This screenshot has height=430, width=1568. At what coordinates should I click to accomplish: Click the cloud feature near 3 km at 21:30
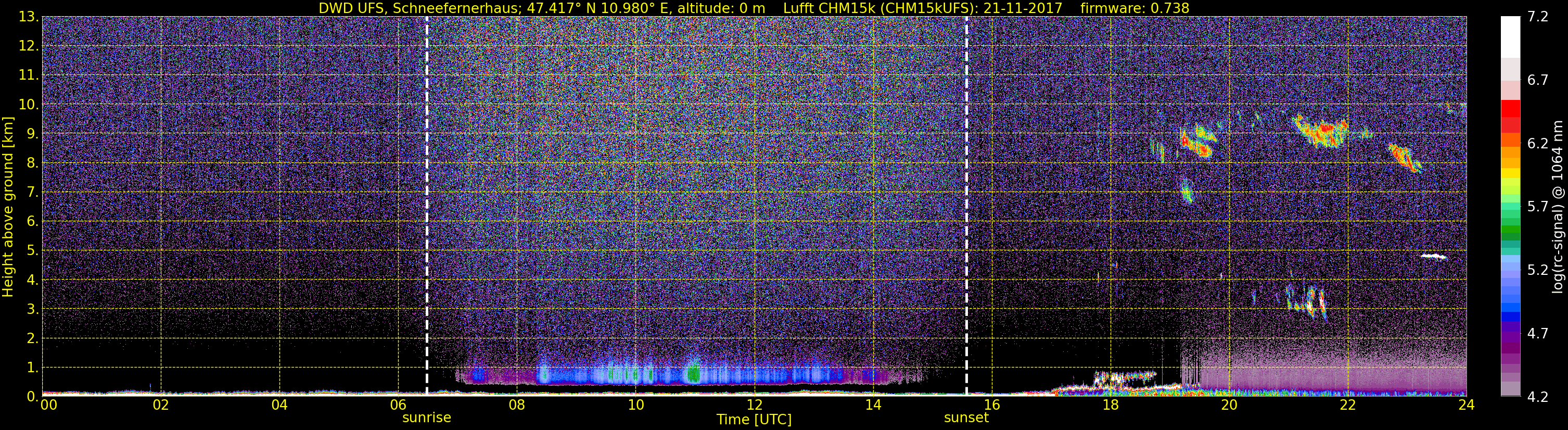1307,302
